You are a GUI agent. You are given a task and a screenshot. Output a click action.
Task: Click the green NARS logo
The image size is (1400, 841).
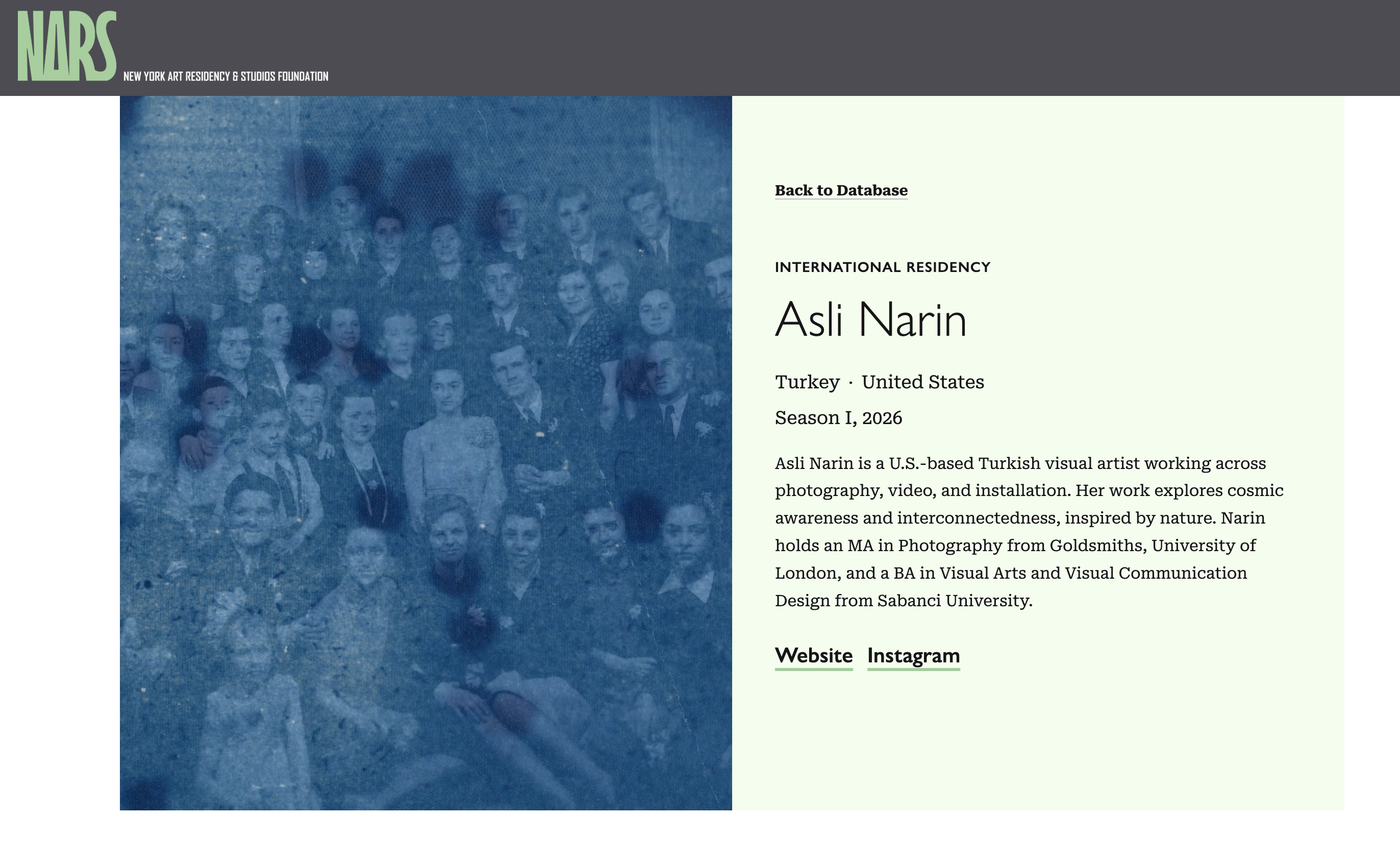point(67,46)
